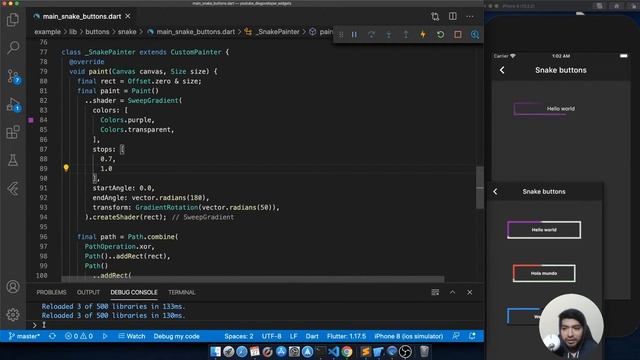Clear the debug console output

point(435,292)
